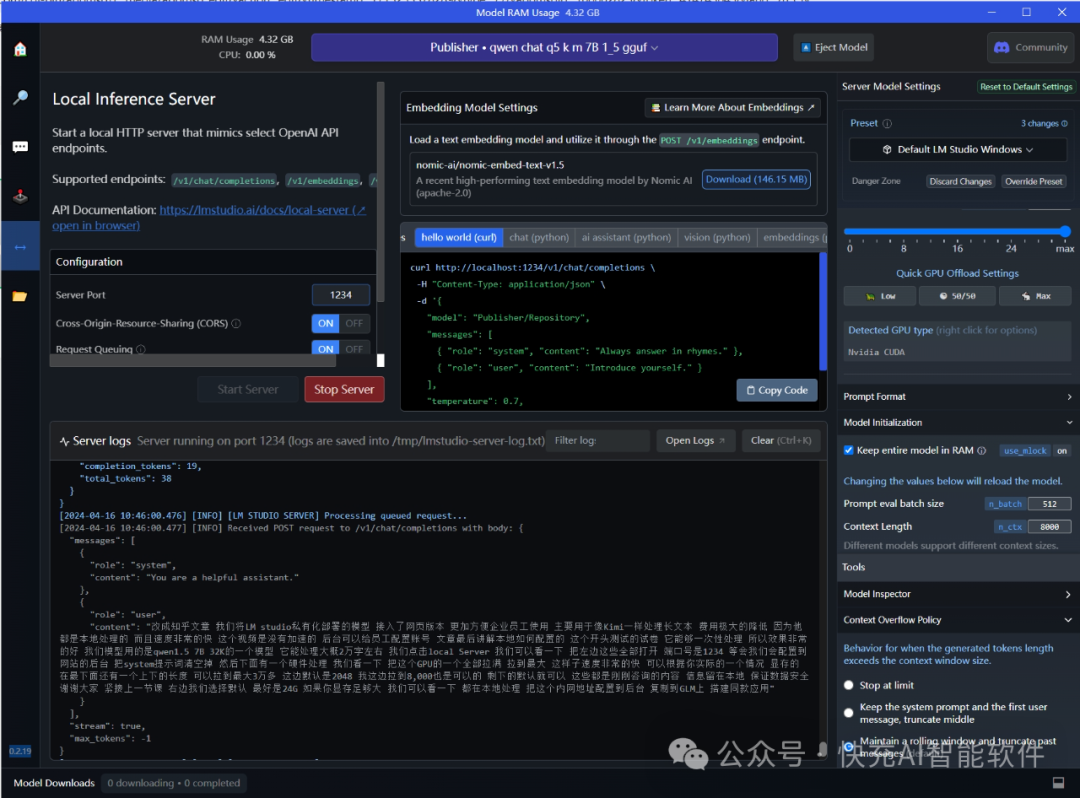
Task: Open the Home page sidebar icon
Action: coord(20,49)
